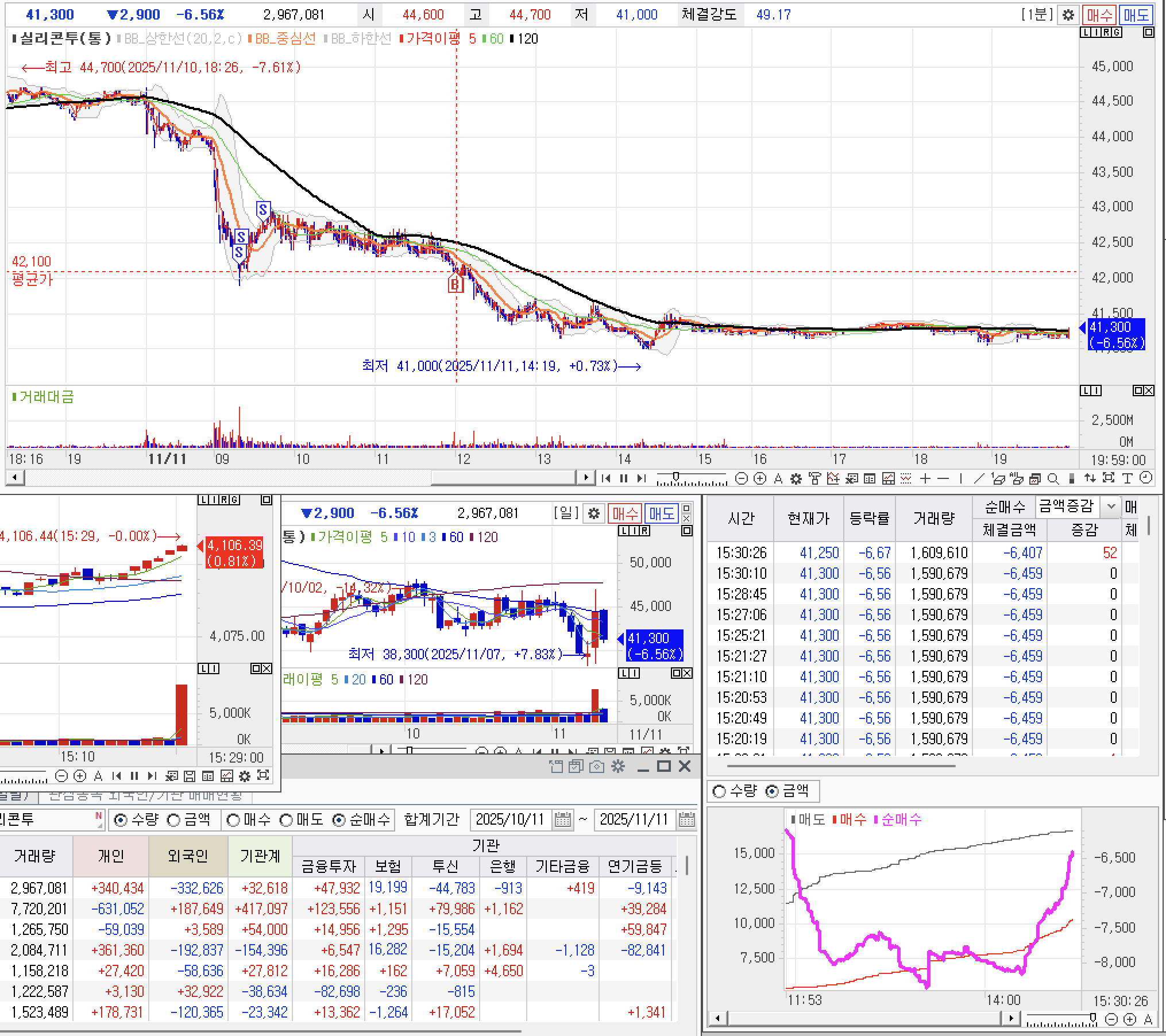Screen dimensions: 1166x1036
Task: Click the 외국인 column header
Action: (188, 856)
